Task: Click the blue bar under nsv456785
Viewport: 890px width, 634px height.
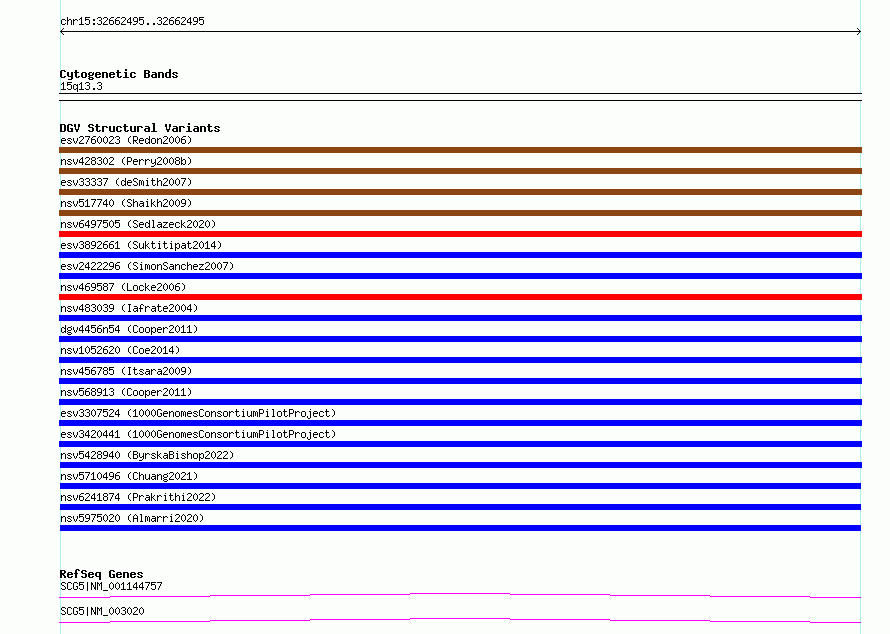Action: (x=460, y=381)
